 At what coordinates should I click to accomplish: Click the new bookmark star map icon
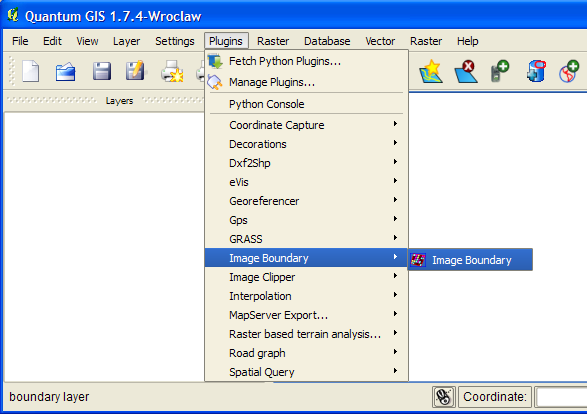pyautogui.click(x=431, y=71)
